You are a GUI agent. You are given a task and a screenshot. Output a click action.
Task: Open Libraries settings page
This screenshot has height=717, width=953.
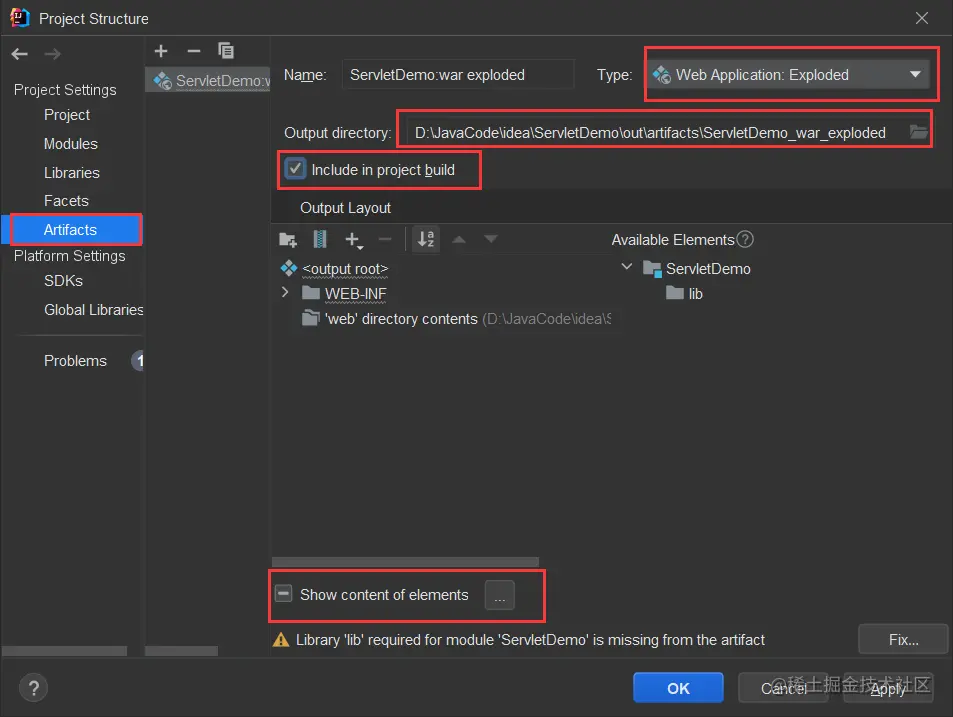[72, 173]
